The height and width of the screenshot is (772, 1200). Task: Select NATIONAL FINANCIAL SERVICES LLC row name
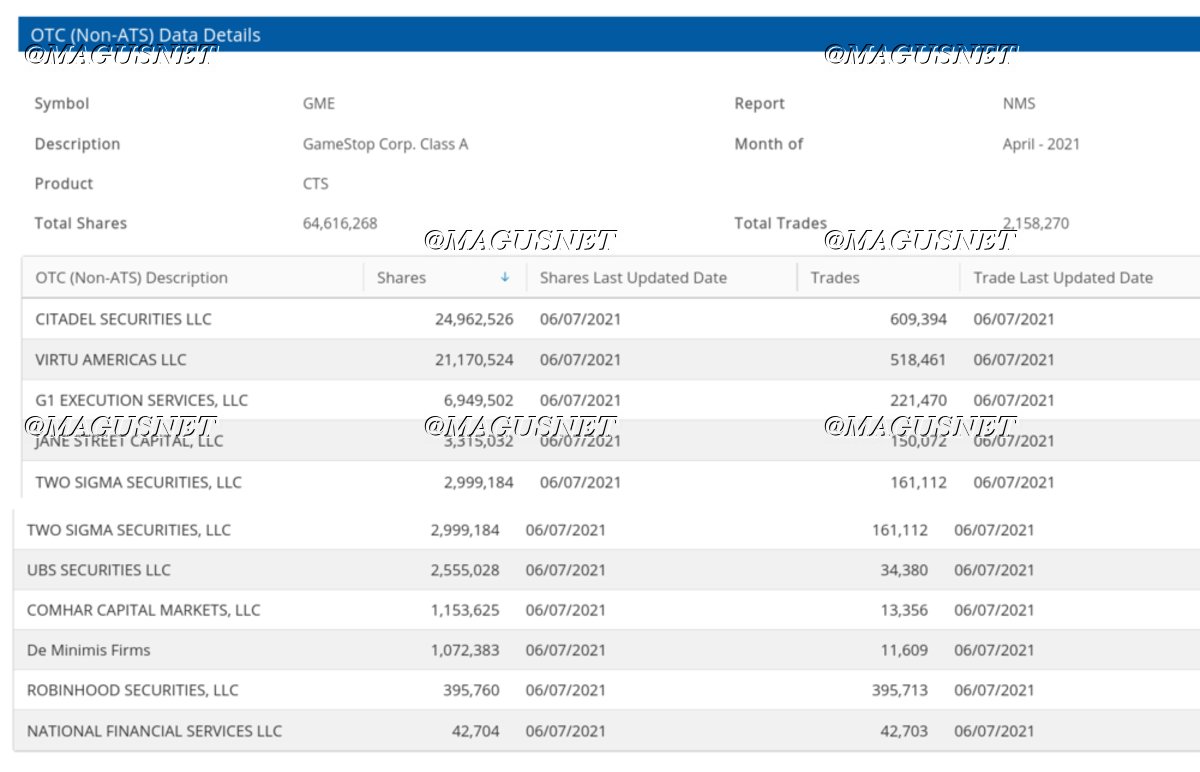[155, 731]
